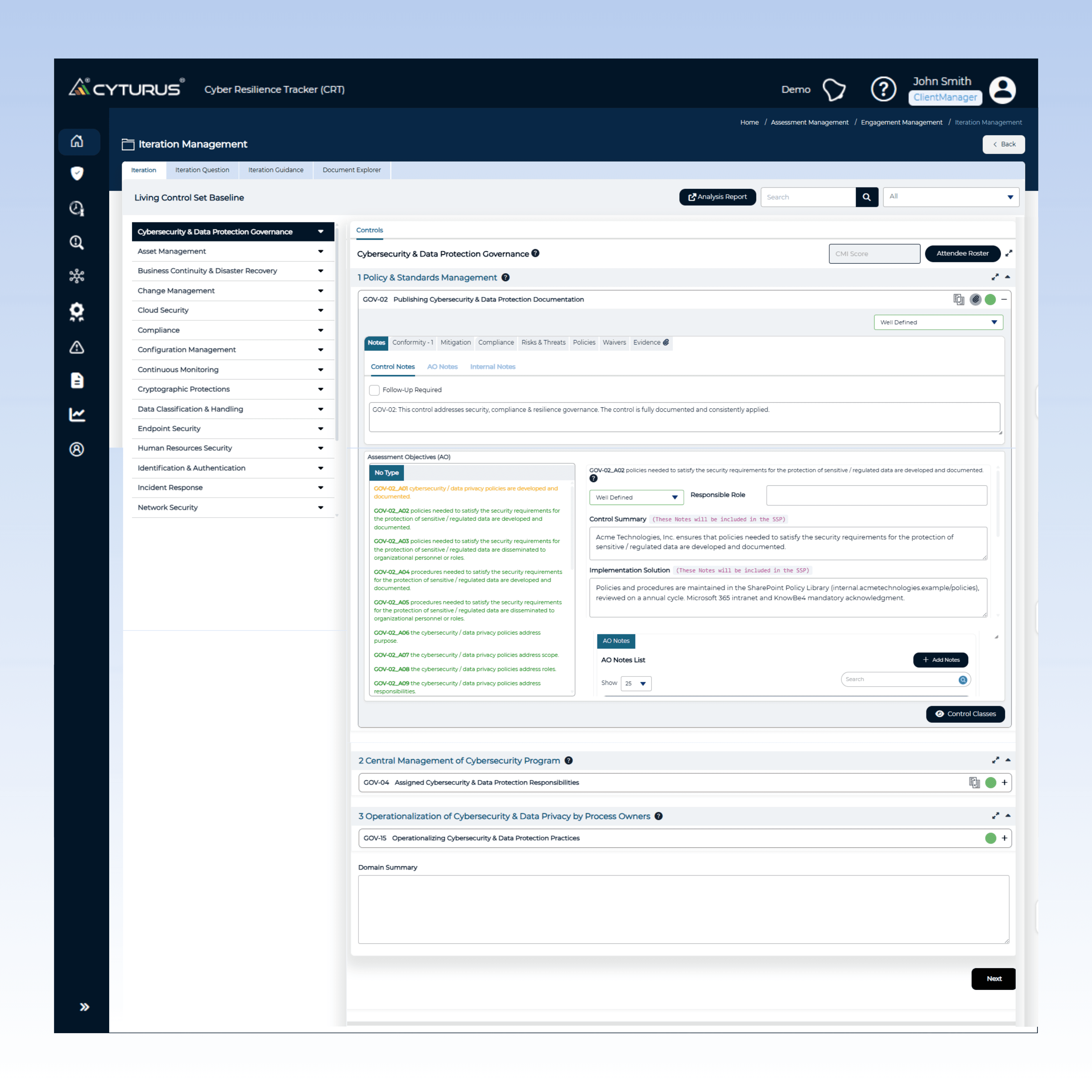The width and height of the screenshot is (1092, 1092).
Task: Click the search magnifier button
Action: pos(867,197)
